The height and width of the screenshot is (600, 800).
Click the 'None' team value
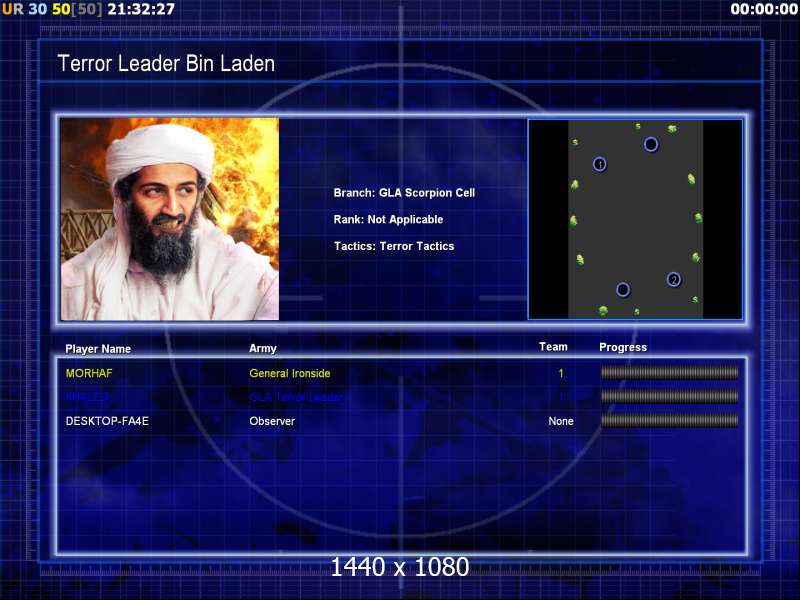pos(561,421)
